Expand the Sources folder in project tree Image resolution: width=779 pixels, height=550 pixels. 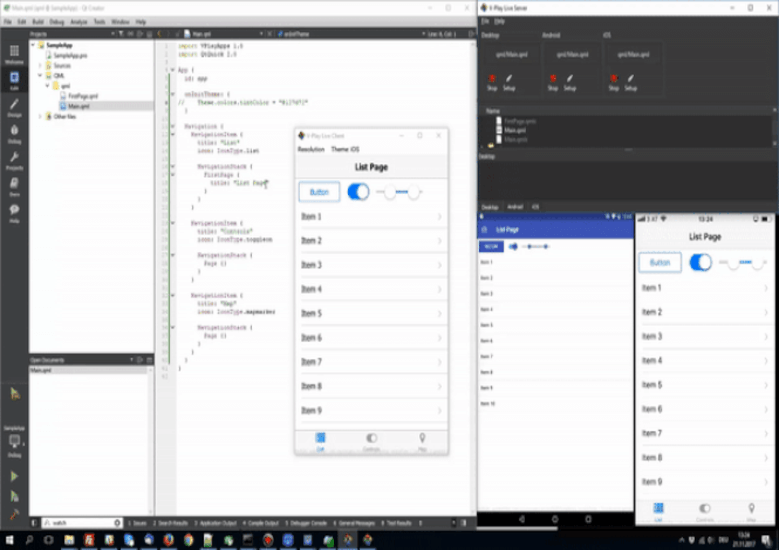(x=40, y=65)
